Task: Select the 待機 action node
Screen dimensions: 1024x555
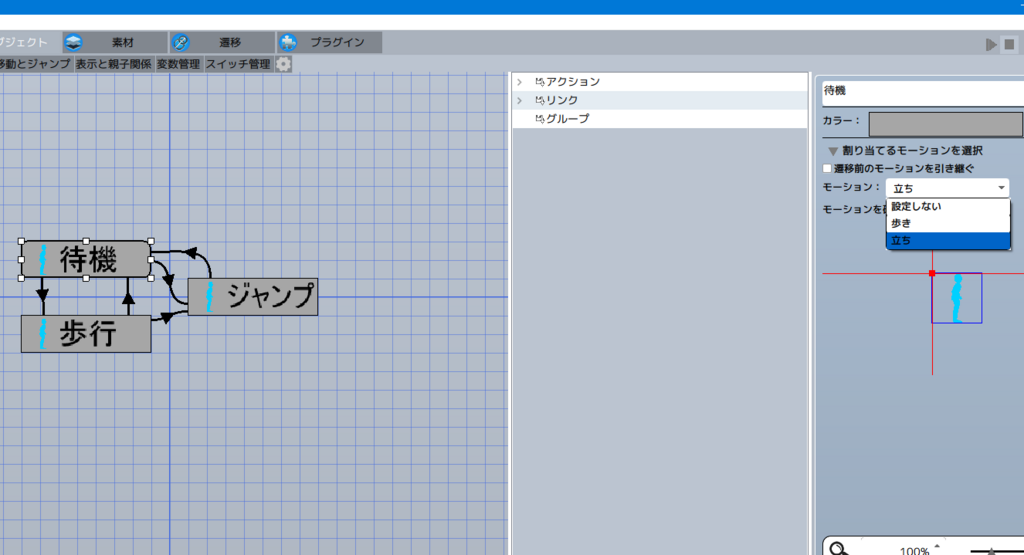Action: click(x=86, y=259)
